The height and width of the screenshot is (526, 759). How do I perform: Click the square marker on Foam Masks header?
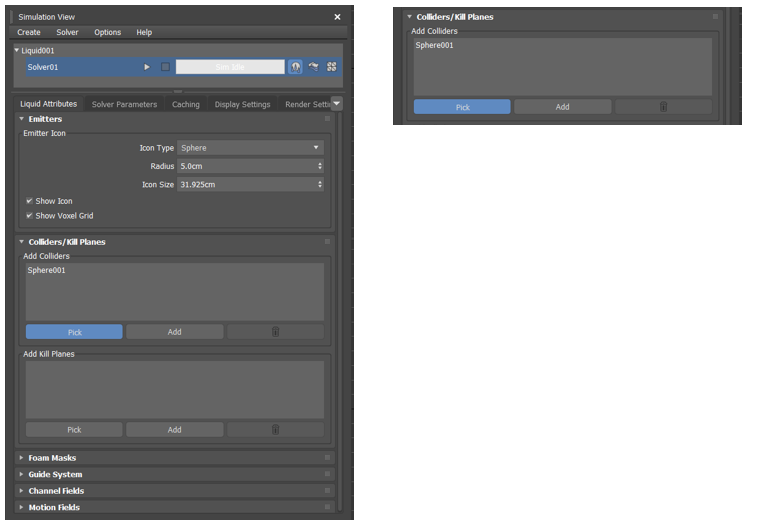(327, 458)
